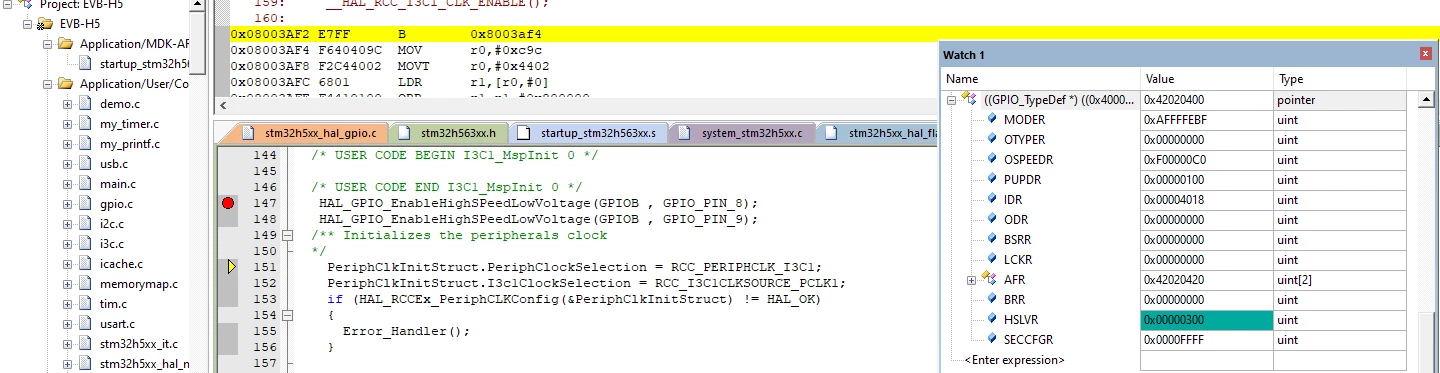Click the SECCFGR member icon in Watch 1
This screenshot has height=373, width=1440.
tap(992, 339)
